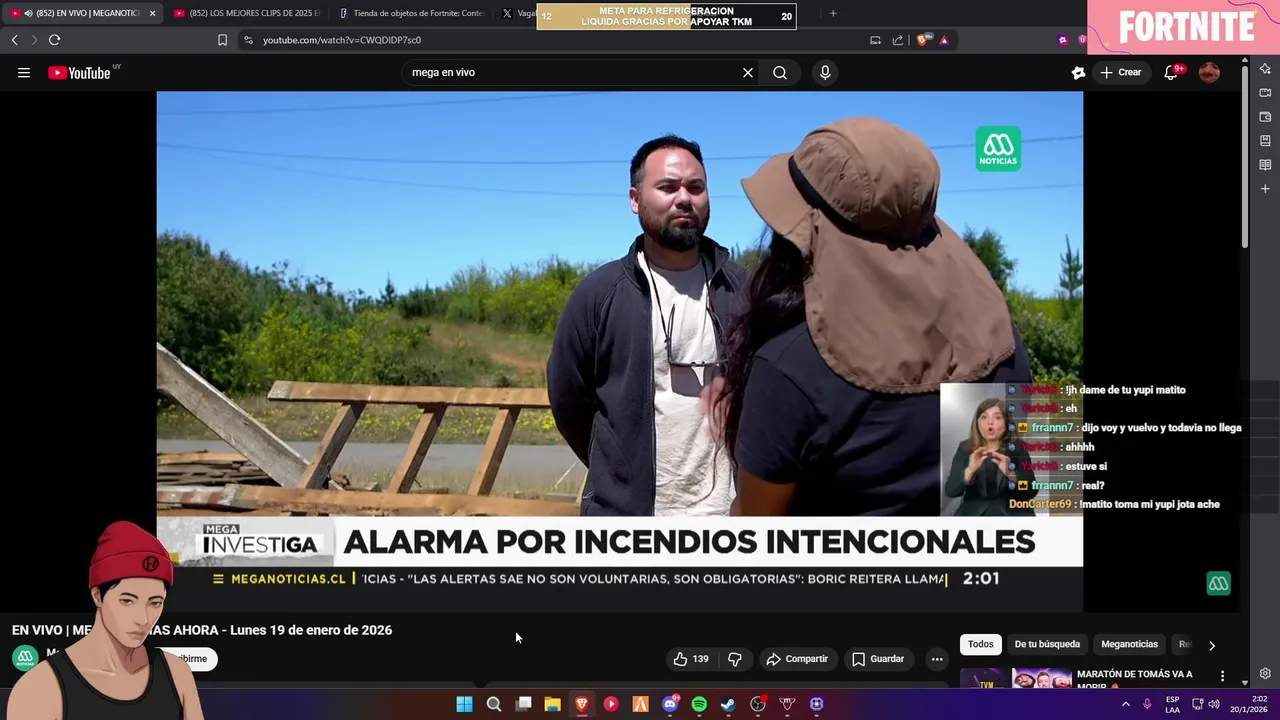This screenshot has height=720, width=1280.
Task: Open Windows taskbar search
Action: coord(493,704)
